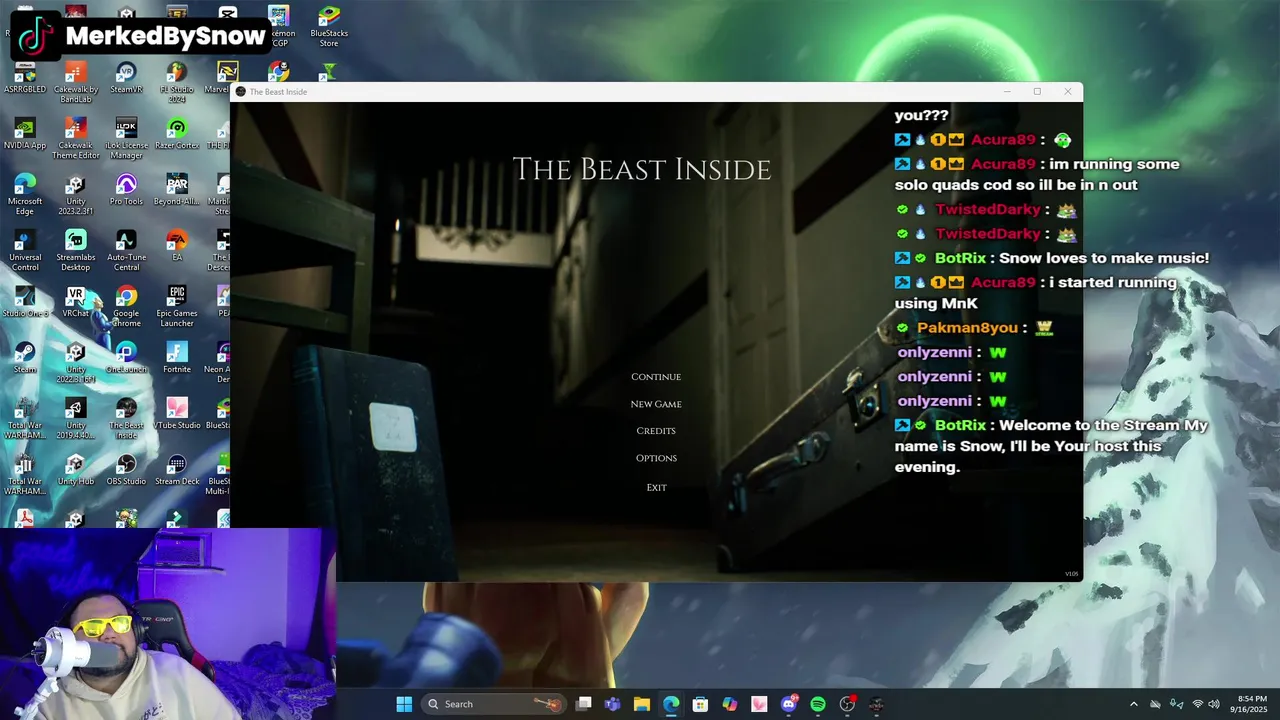Viewport: 1280px width, 720px height.
Task: Open Google Chrome desktop shortcut
Action: [126, 306]
